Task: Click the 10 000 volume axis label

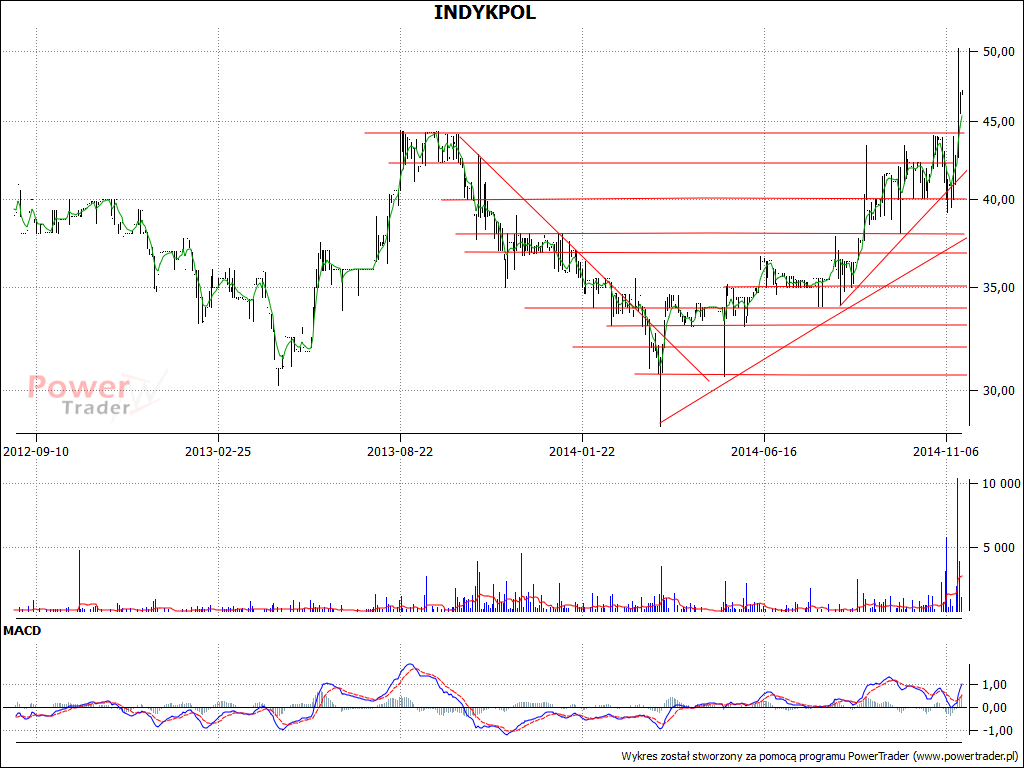Action: [1001, 484]
